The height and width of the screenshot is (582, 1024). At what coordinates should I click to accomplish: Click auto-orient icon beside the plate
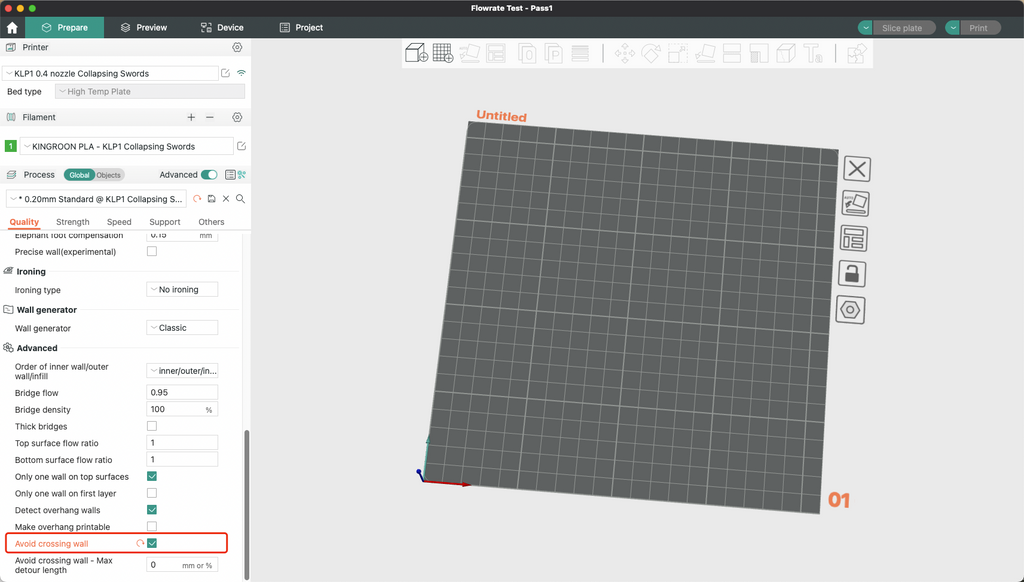[x=854, y=204]
